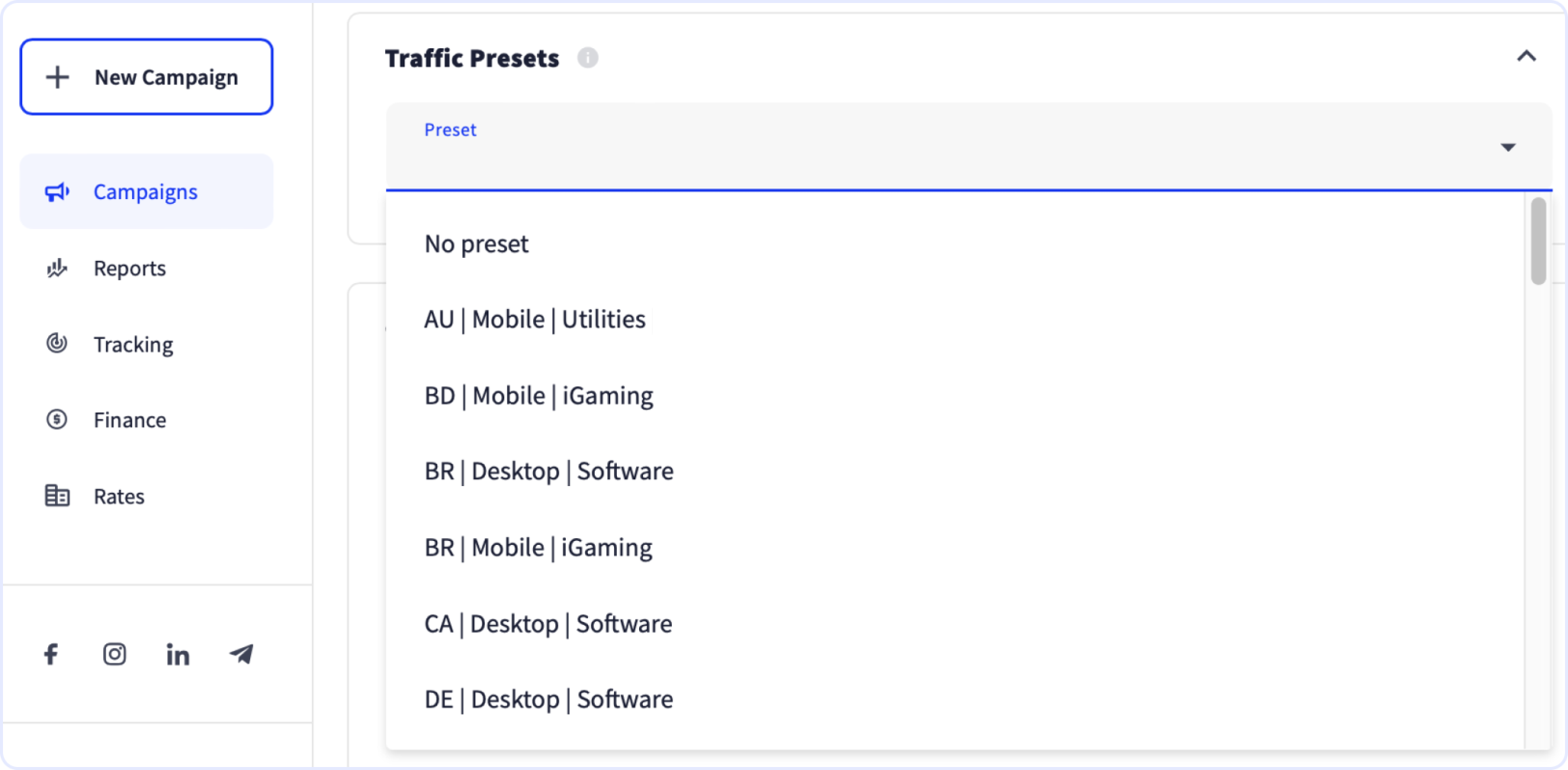Open the Instagram social link
This screenshot has height=770, width=1568.
click(x=115, y=654)
